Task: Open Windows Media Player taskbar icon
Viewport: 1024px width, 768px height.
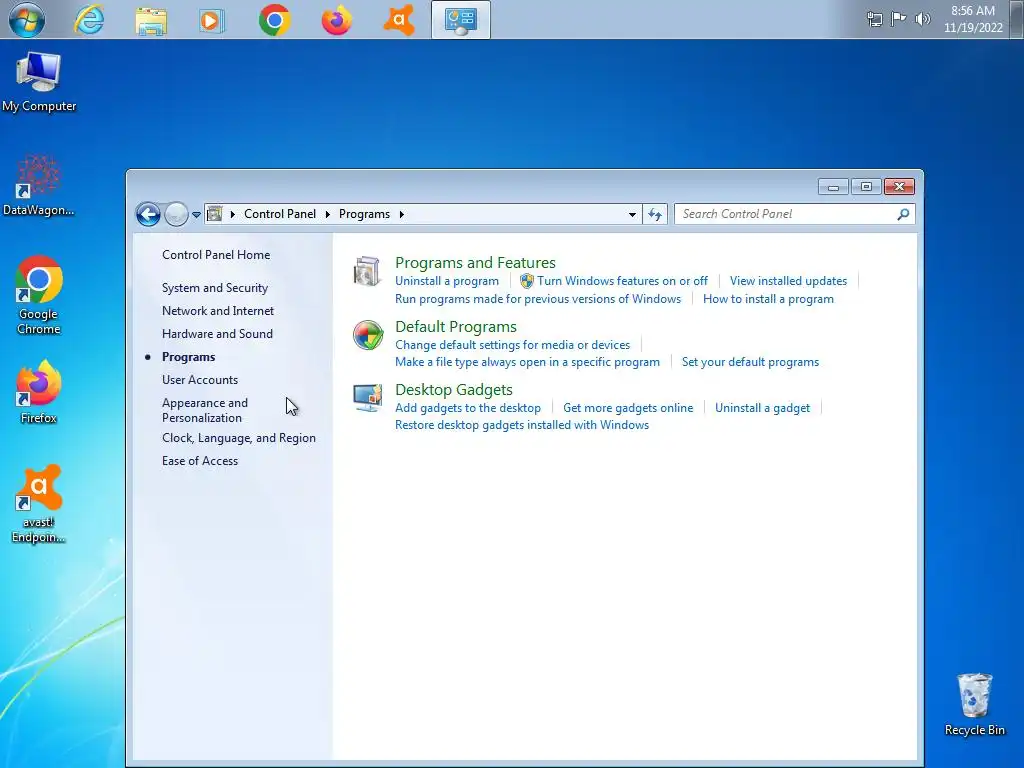Action: 212,21
